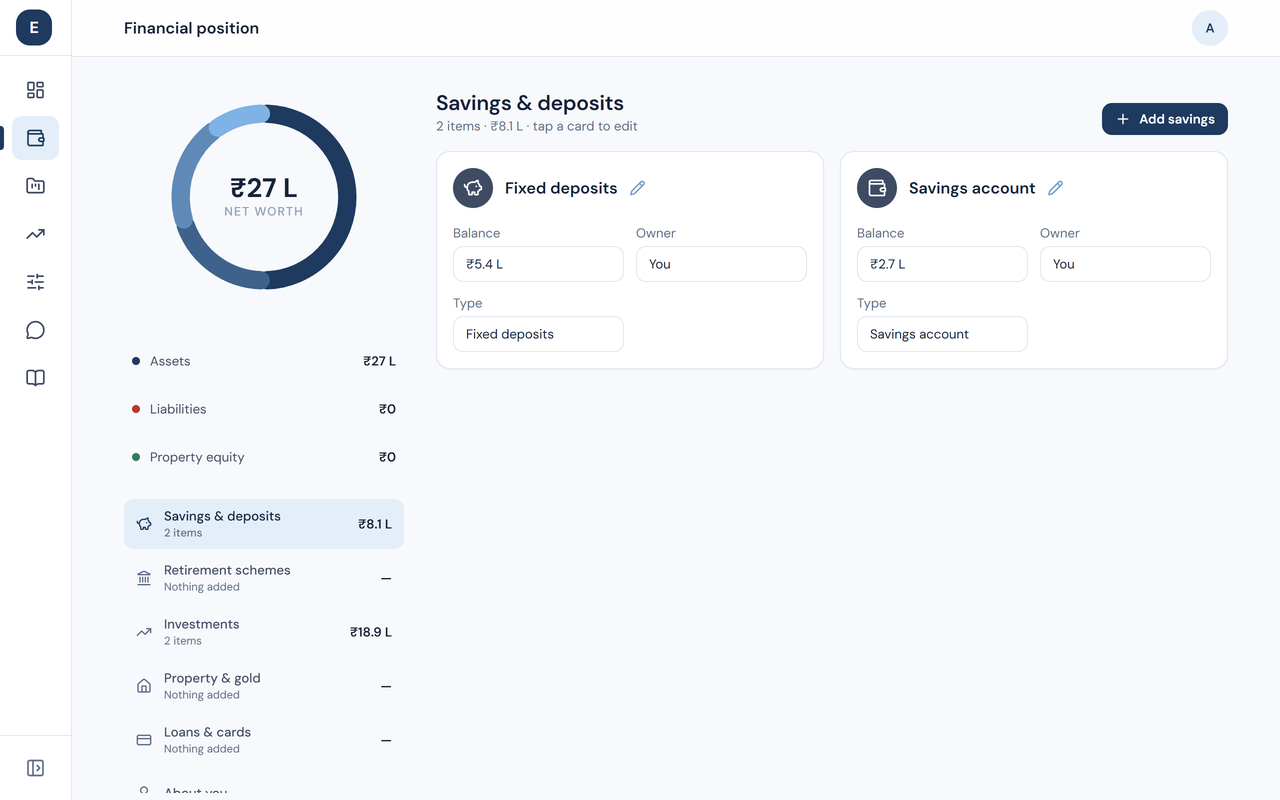Select Investments category
The width and height of the screenshot is (1280, 800).
coord(264,632)
